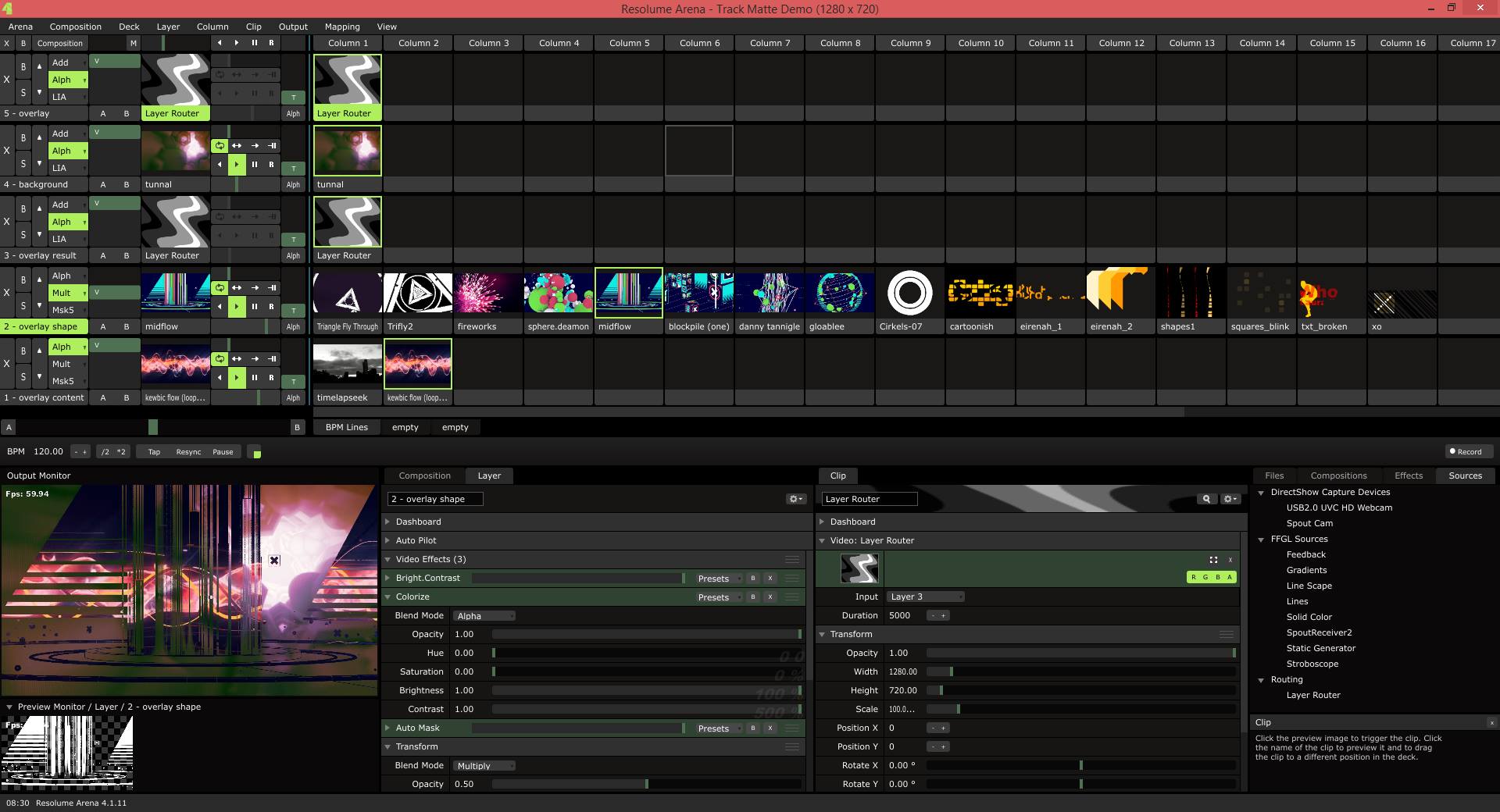Remove the Colorize effect with its X icon

(x=770, y=597)
